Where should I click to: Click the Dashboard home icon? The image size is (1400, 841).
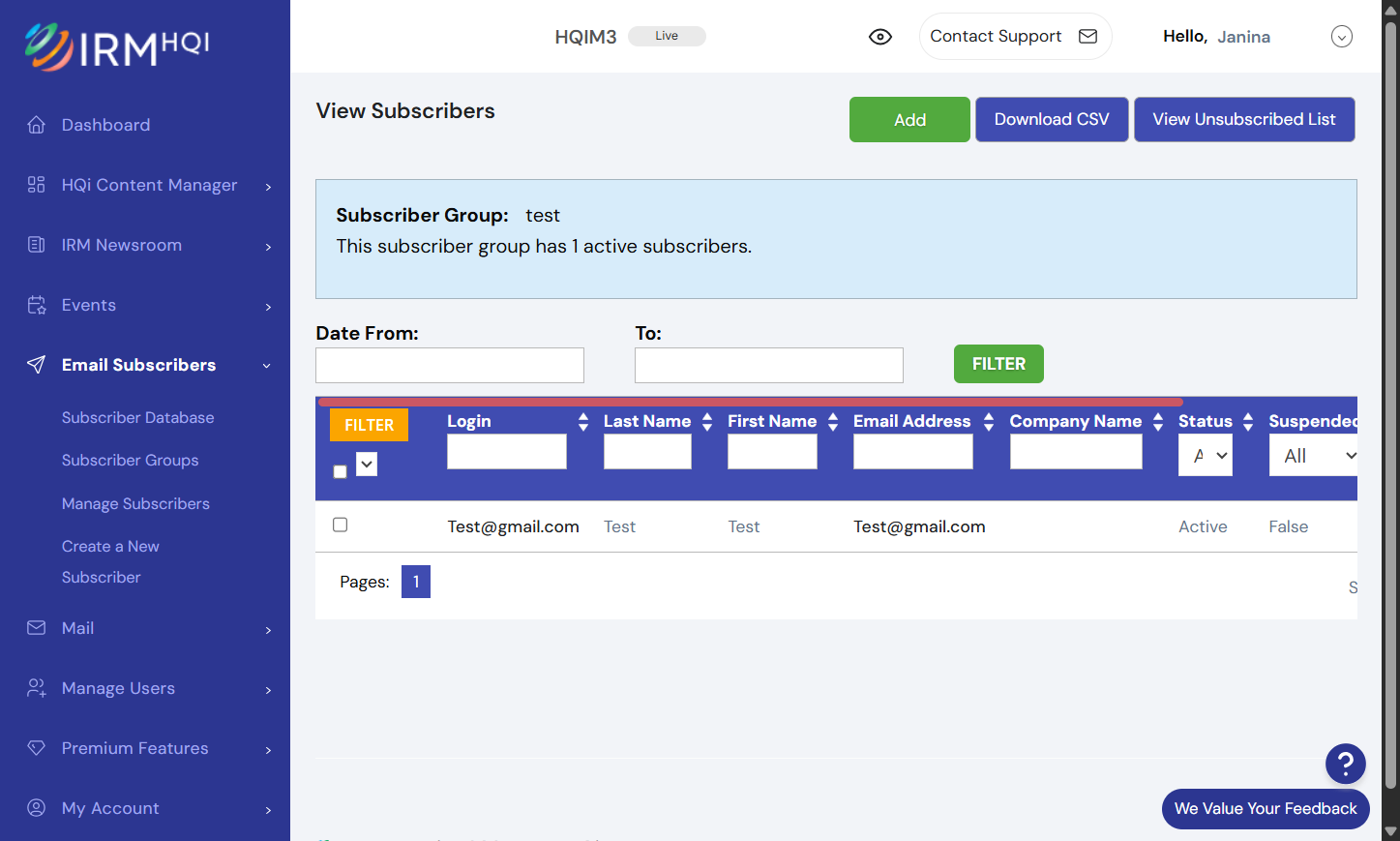click(x=37, y=125)
